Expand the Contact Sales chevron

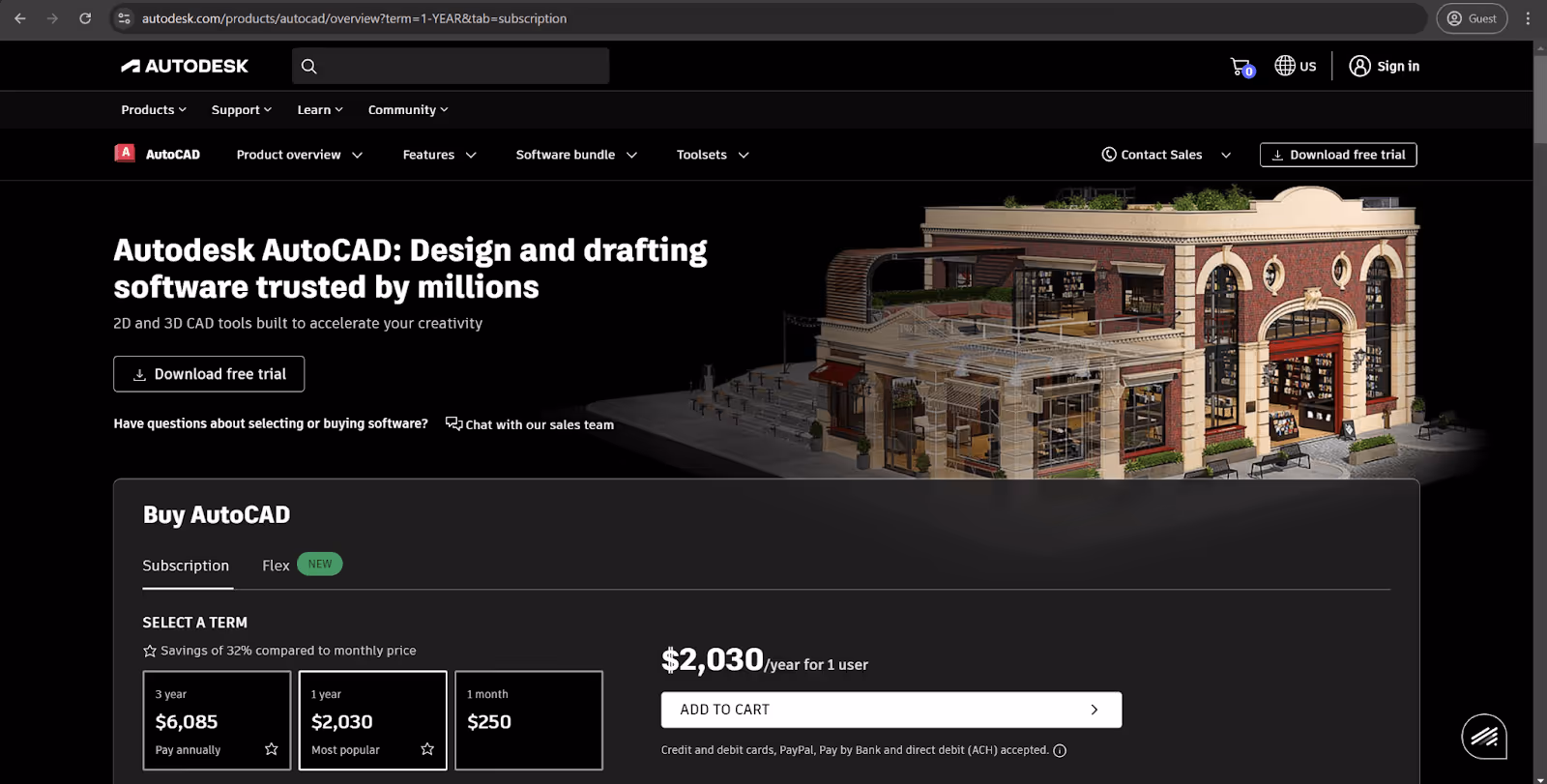1226,155
